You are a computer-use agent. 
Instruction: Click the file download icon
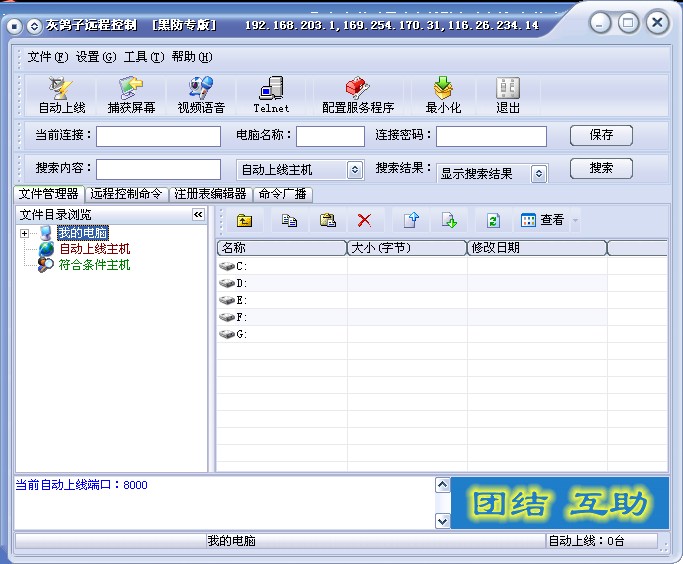click(449, 220)
